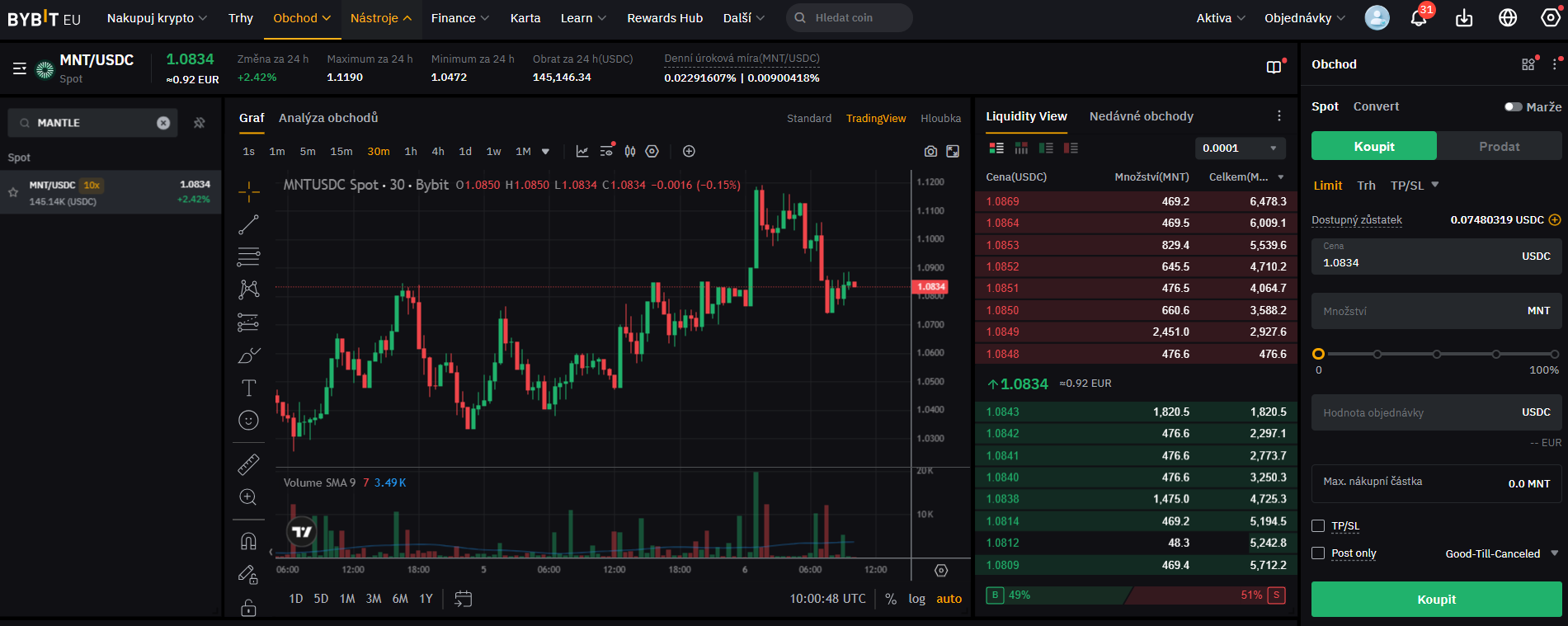Pick the ruler measure tool
Image resolution: width=1568 pixels, height=626 pixels.
point(248,464)
